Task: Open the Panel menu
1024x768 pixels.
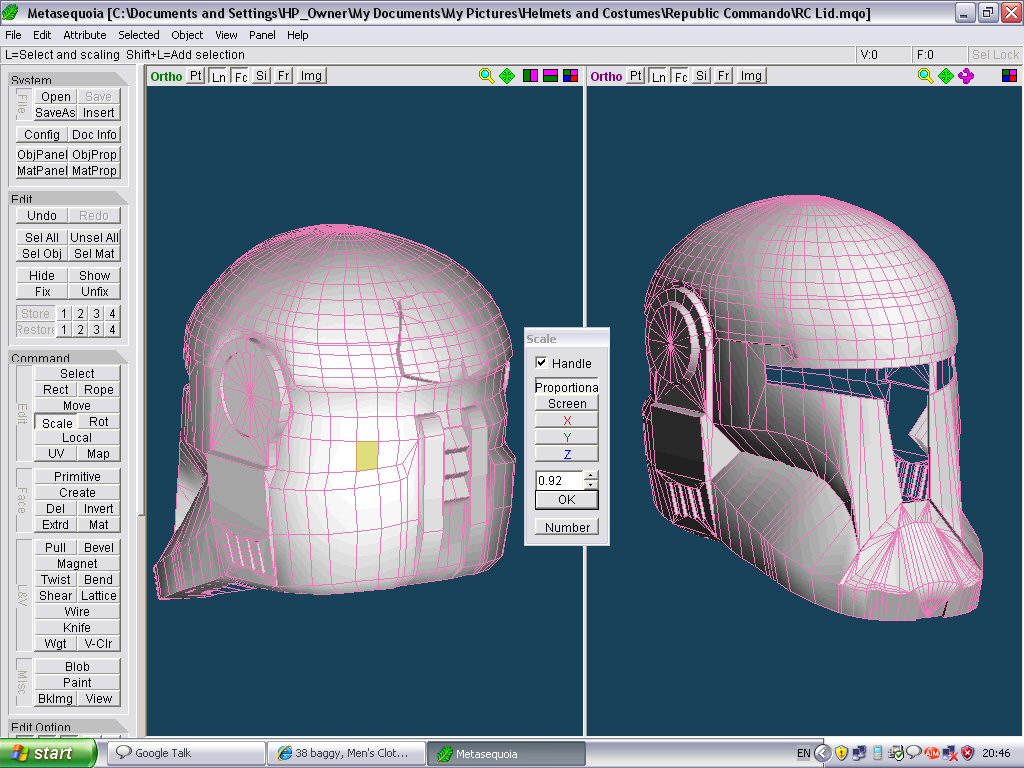Action: pyautogui.click(x=262, y=35)
